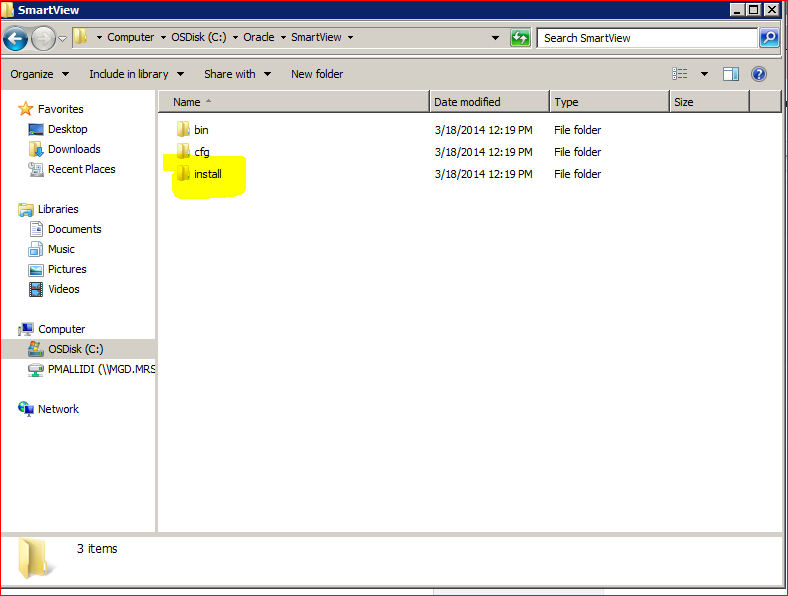Click the date modified of bin

[x=483, y=130]
